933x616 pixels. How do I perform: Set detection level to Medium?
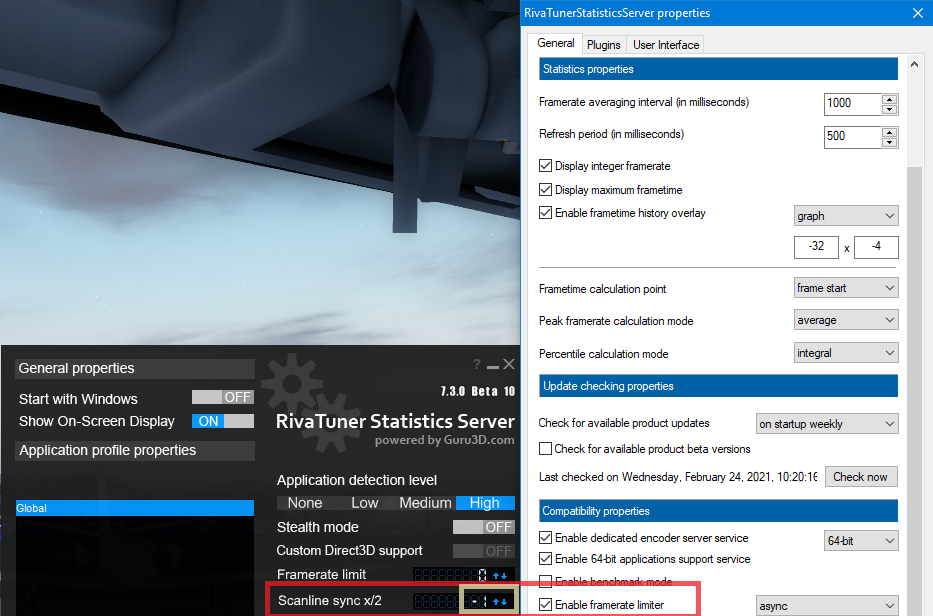pyautogui.click(x=425, y=503)
